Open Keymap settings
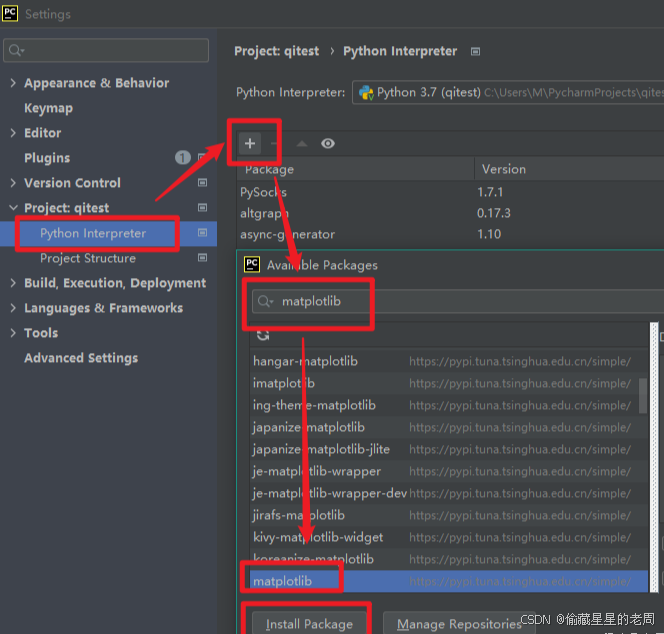 [48, 108]
